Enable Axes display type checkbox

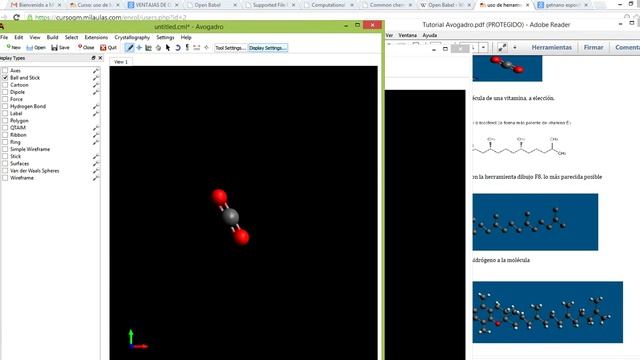coord(5,71)
